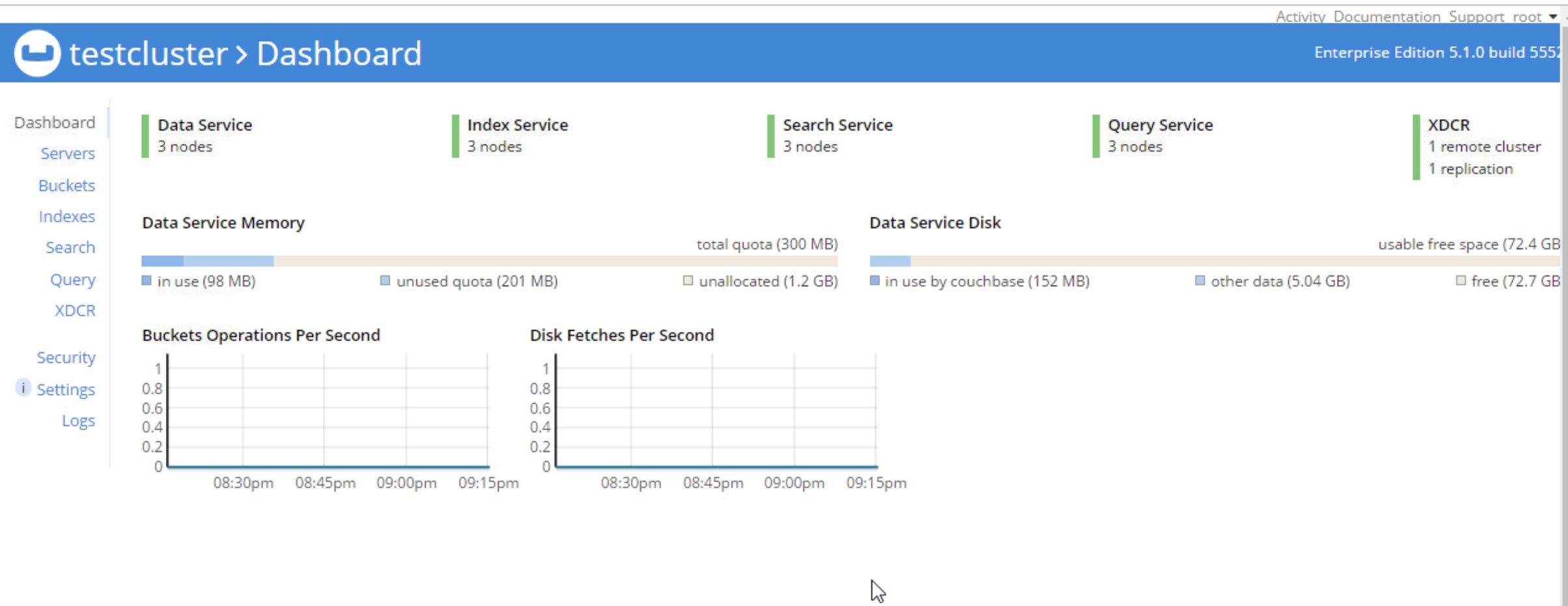
Task: Click the Data Service Memory usage bar
Action: [x=489, y=261]
